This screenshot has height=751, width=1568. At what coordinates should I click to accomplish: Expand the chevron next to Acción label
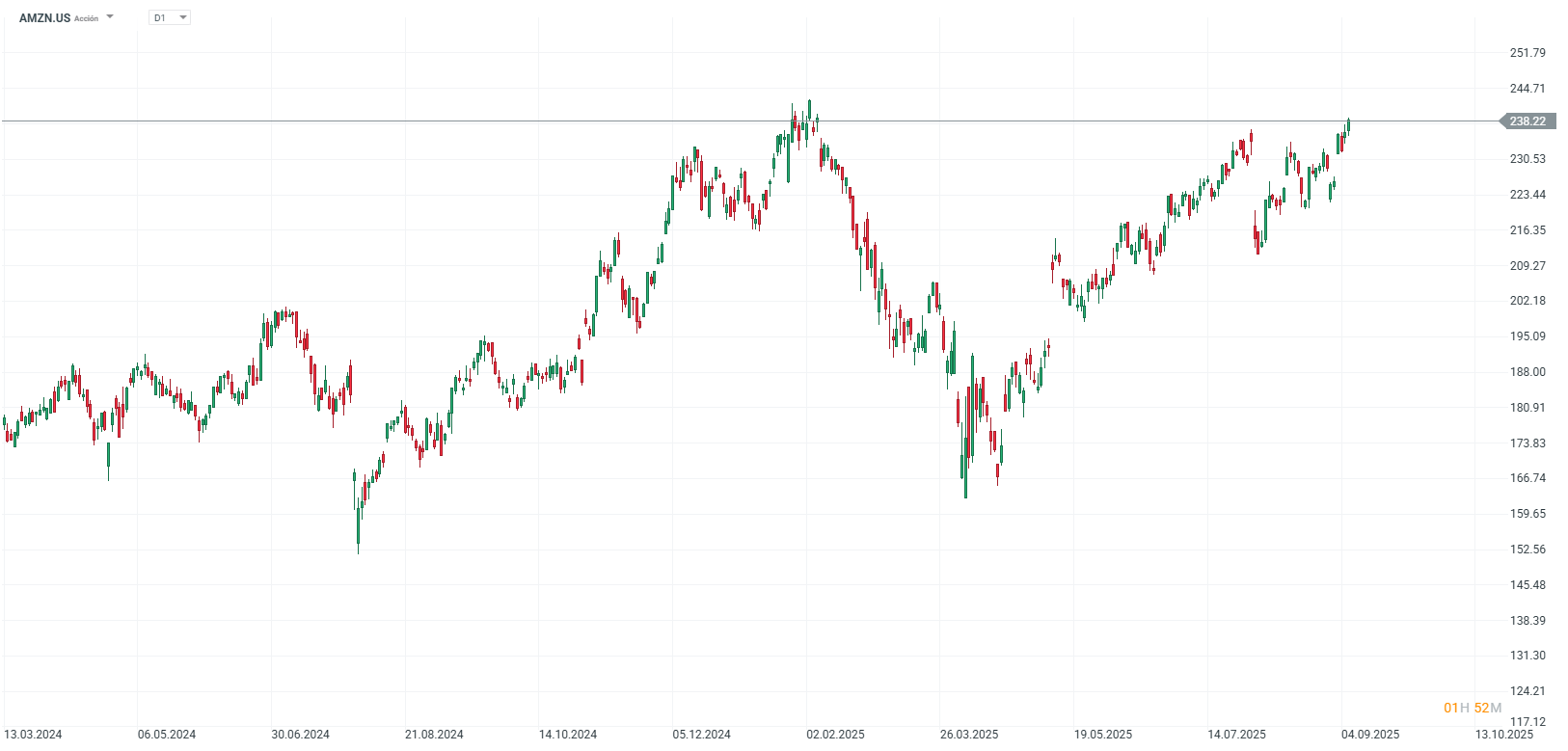tap(109, 16)
